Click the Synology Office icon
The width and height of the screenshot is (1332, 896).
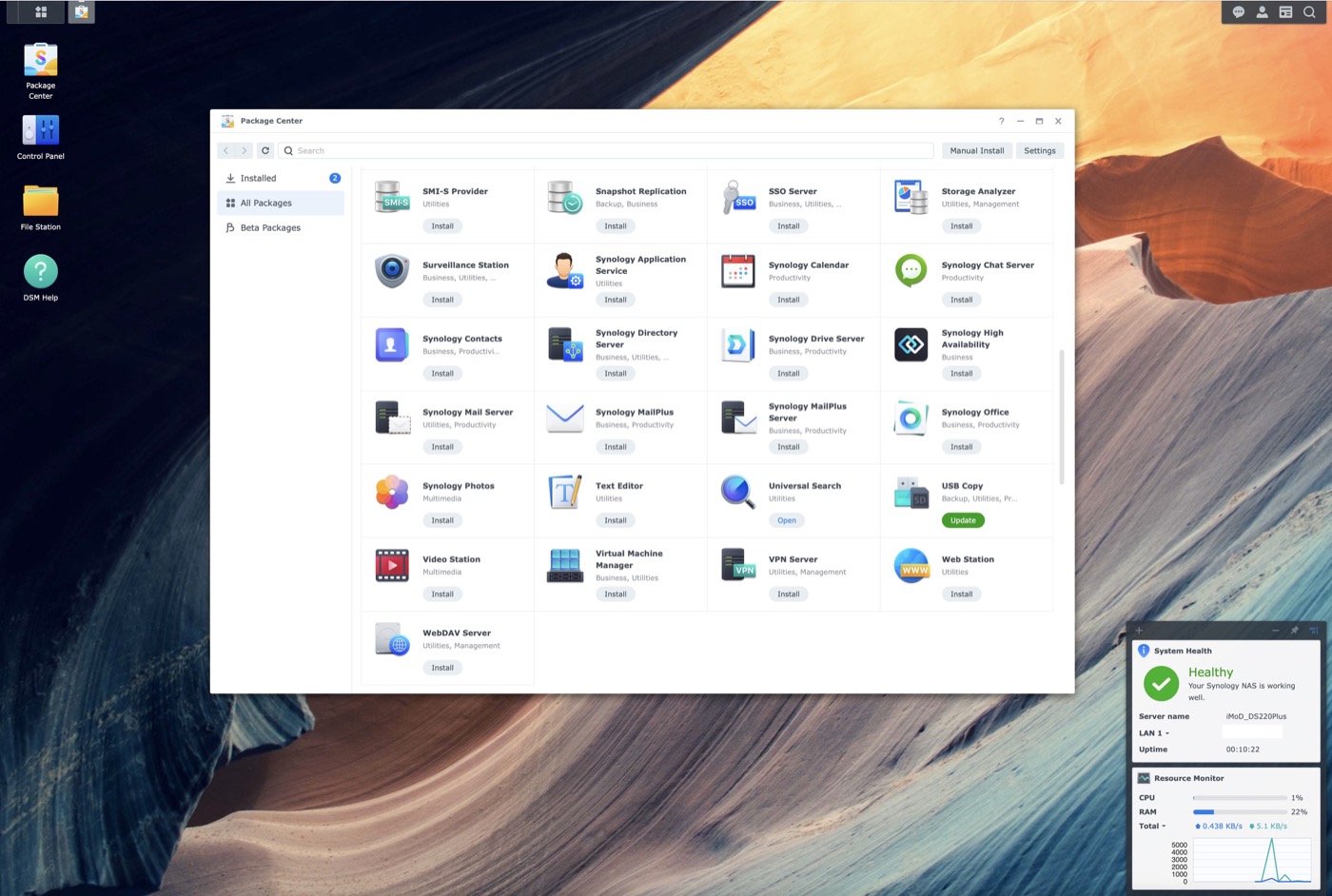[911, 418]
